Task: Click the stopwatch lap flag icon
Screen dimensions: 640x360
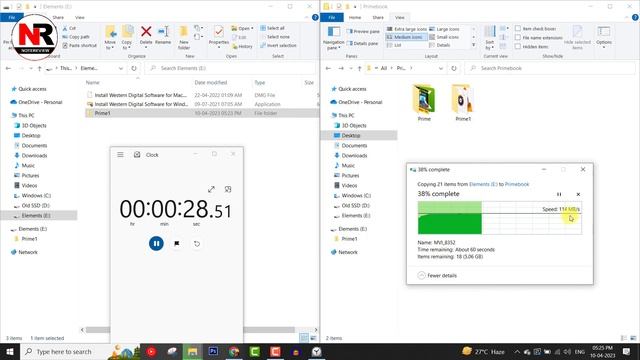Action: (x=177, y=243)
